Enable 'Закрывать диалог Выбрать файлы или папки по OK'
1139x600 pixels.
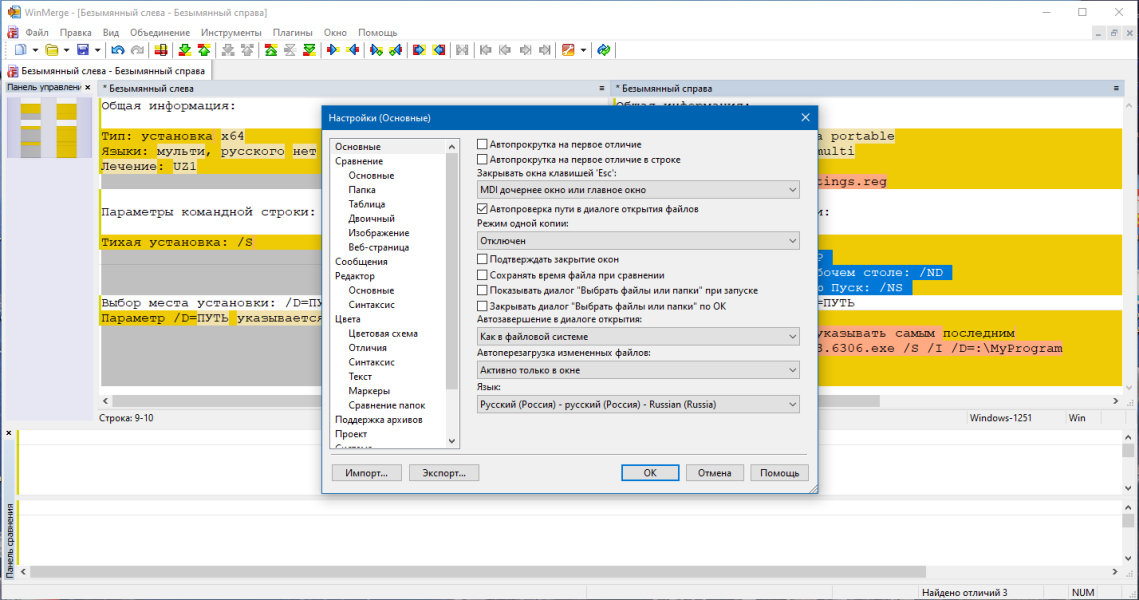point(482,306)
